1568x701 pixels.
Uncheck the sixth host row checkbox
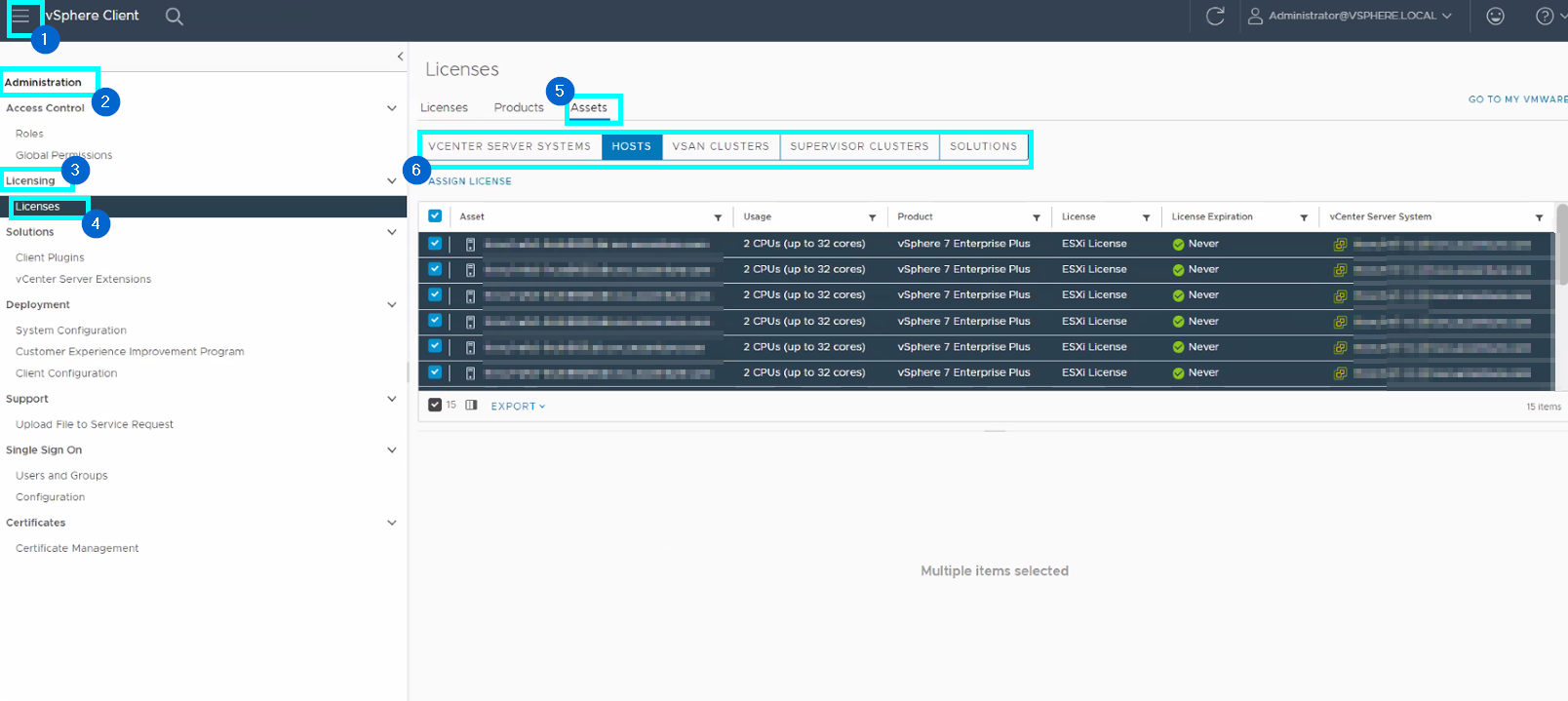pyautogui.click(x=435, y=372)
